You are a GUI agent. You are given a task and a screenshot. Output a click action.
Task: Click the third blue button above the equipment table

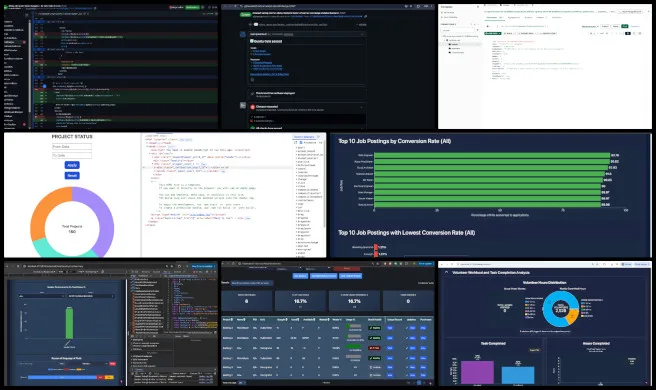coord(351,276)
